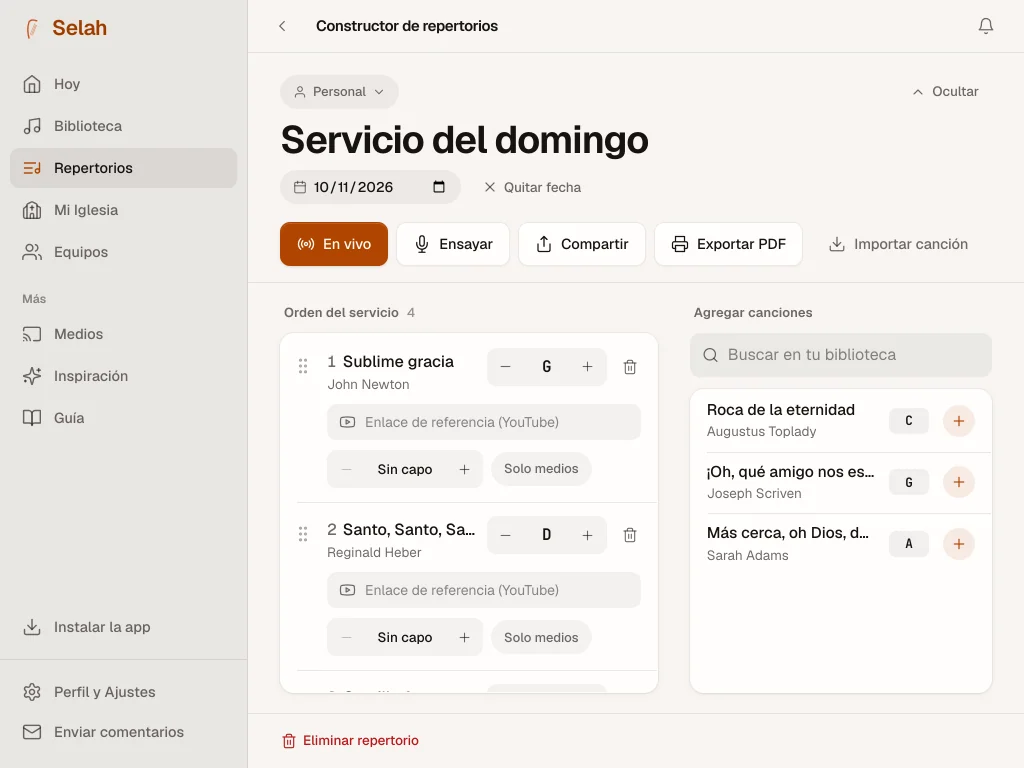Decrease capo for Santo, Santo
Screen dimensions: 1024x768
[347, 637]
